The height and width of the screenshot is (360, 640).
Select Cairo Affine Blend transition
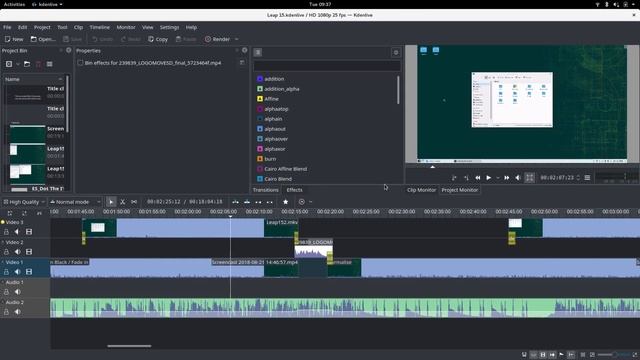click(x=285, y=169)
